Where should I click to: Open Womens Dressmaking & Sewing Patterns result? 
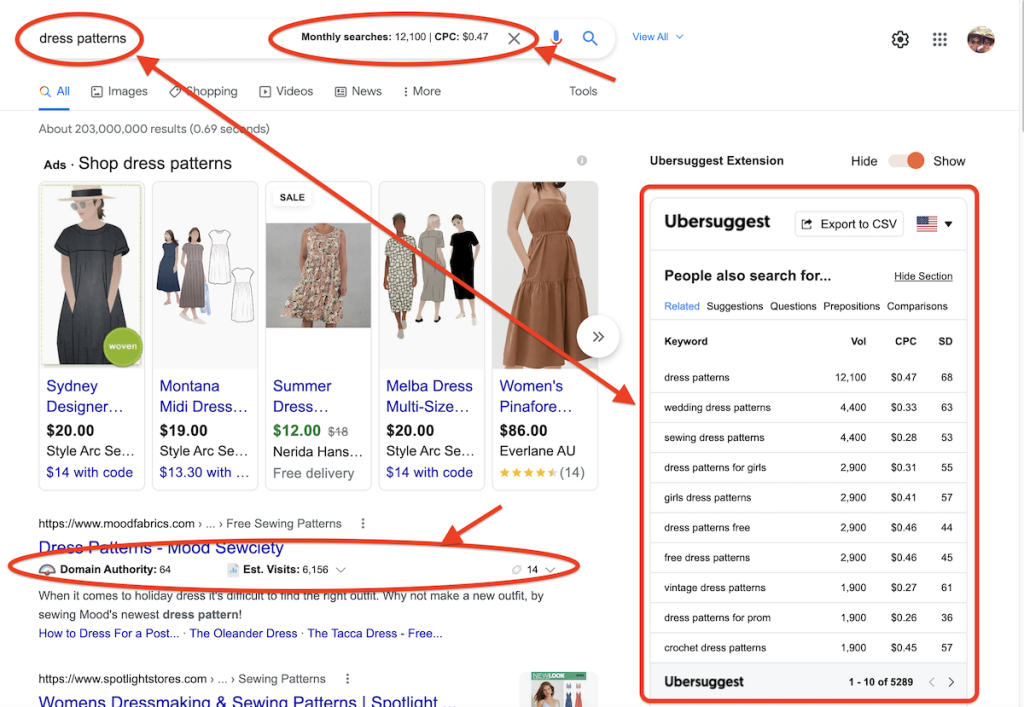pyautogui.click(x=248, y=700)
